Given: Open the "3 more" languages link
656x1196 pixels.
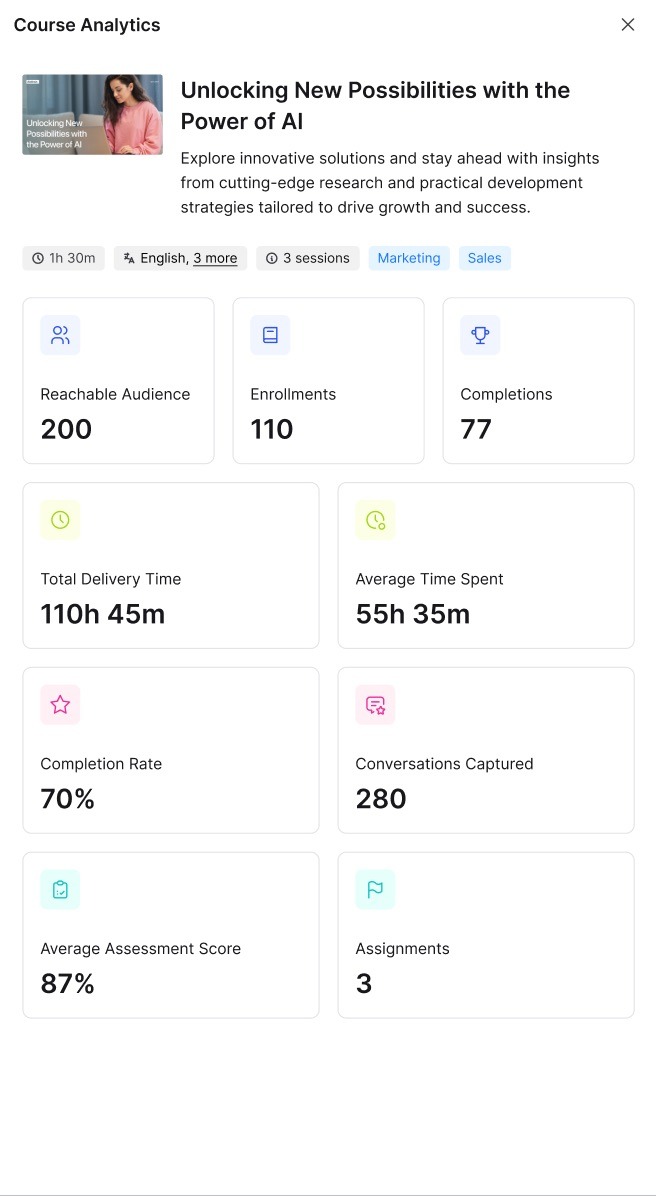Looking at the screenshot, I should click(215, 258).
